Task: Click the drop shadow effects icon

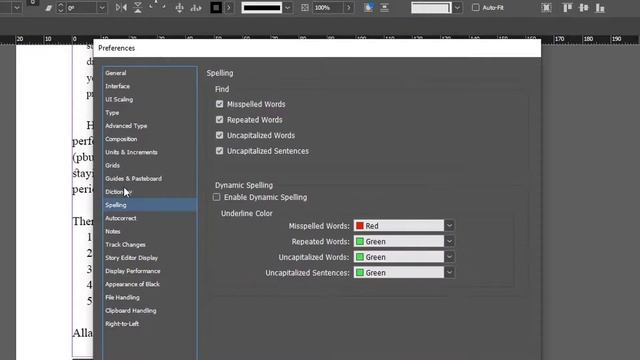Action: pyautogui.click(x=369, y=7)
